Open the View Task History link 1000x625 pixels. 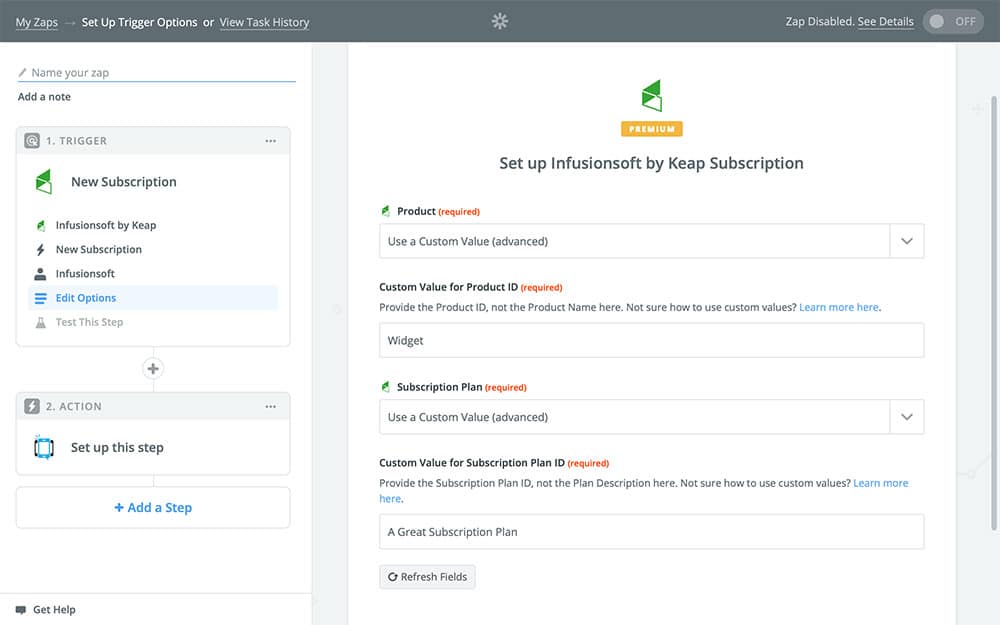tap(264, 22)
